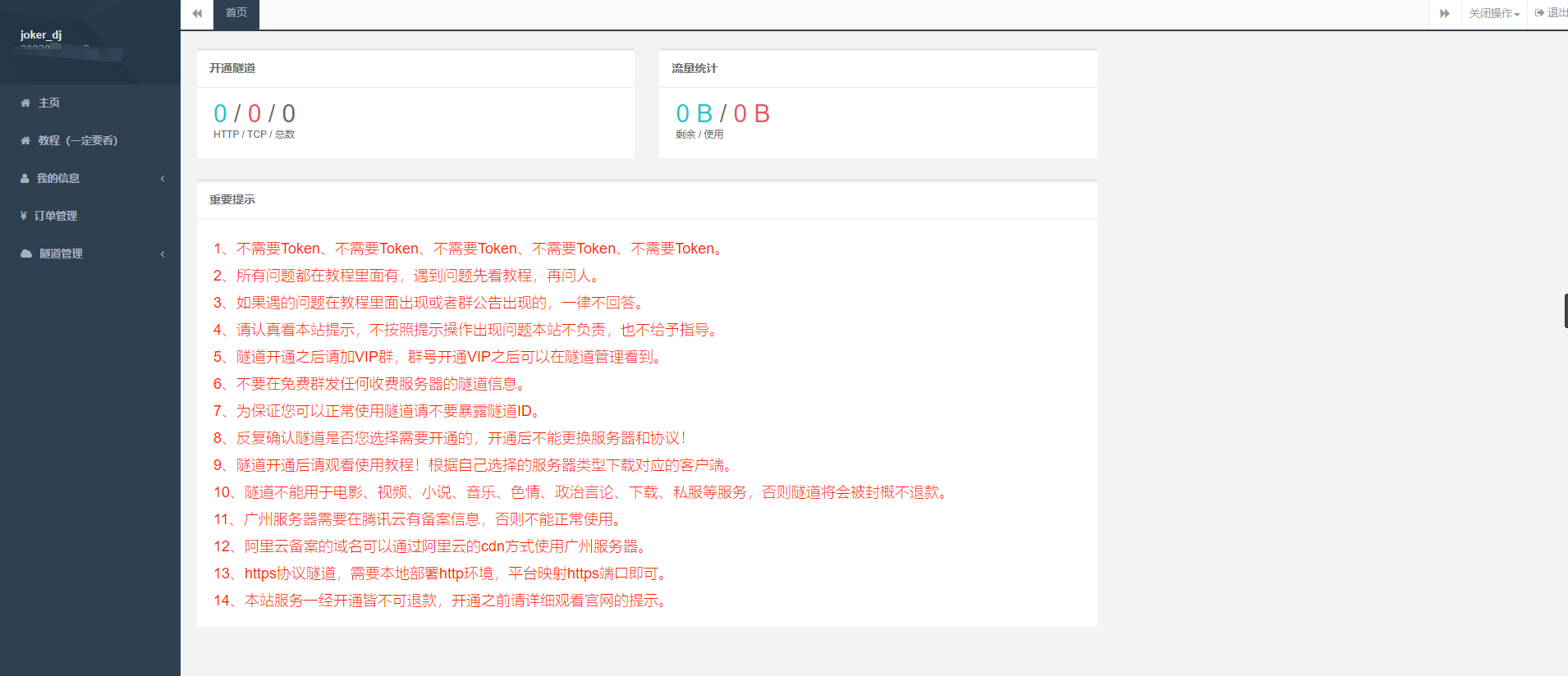Click the home icon beside 主页
Image resolution: width=1568 pixels, height=676 pixels.
click(x=25, y=103)
